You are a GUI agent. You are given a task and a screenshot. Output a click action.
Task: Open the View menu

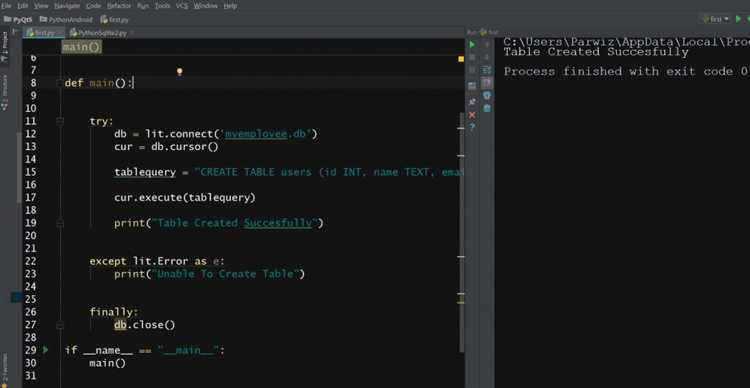pyautogui.click(x=41, y=6)
